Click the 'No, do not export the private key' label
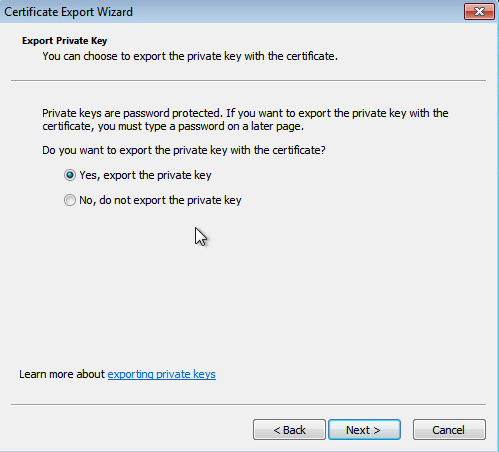 coord(160,200)
